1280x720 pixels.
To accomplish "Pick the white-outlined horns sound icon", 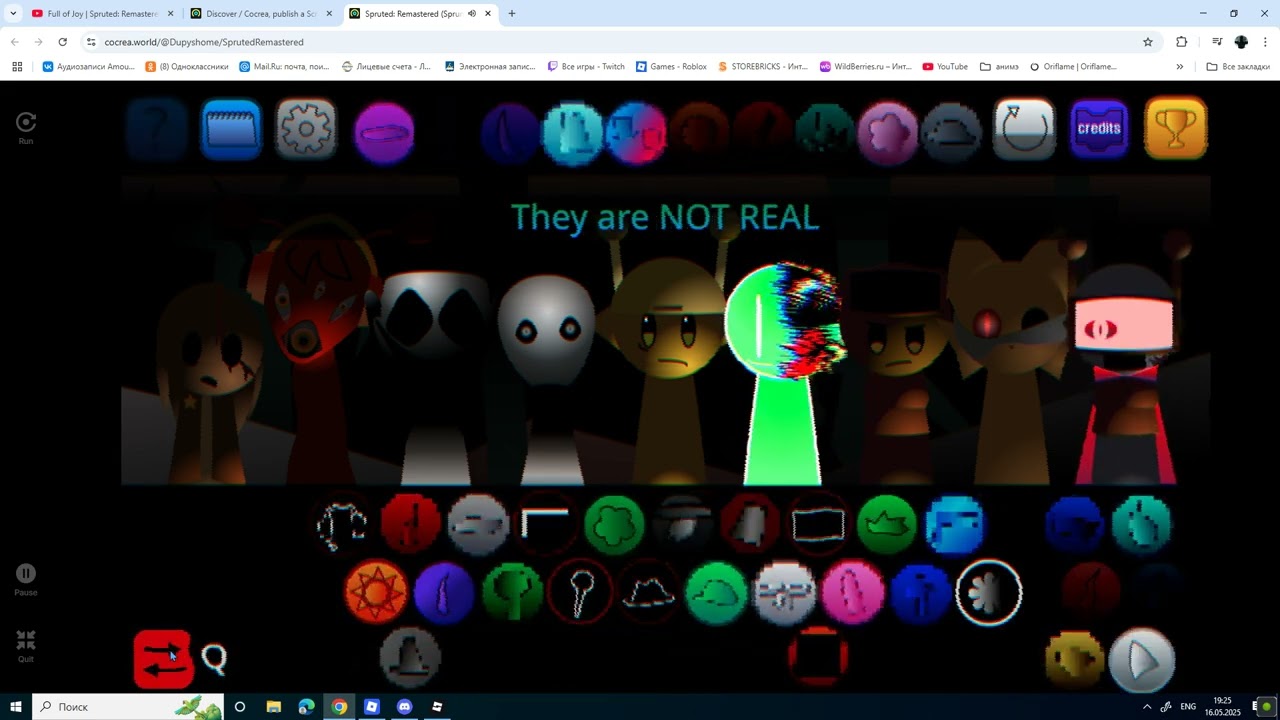I will [x=341, y=525].
